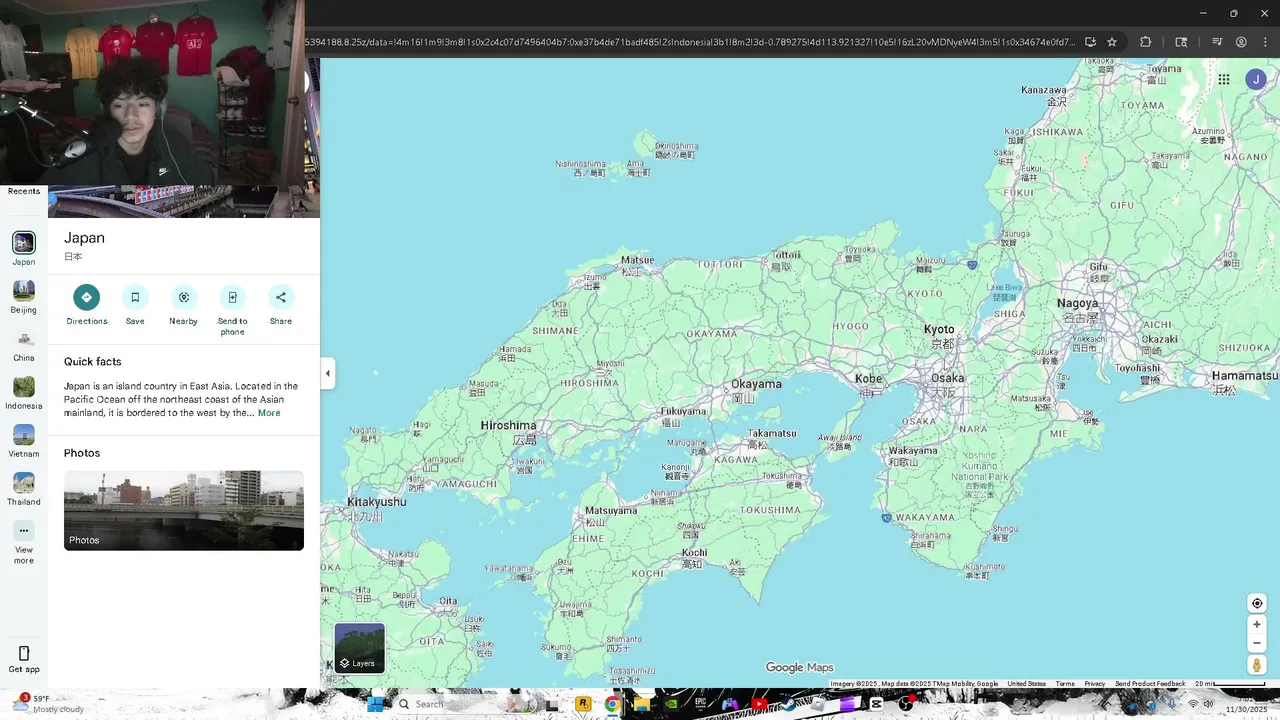Open the Google apps grid
This screenshot has width=1280, height=720.
click(x=1224, y=79)
